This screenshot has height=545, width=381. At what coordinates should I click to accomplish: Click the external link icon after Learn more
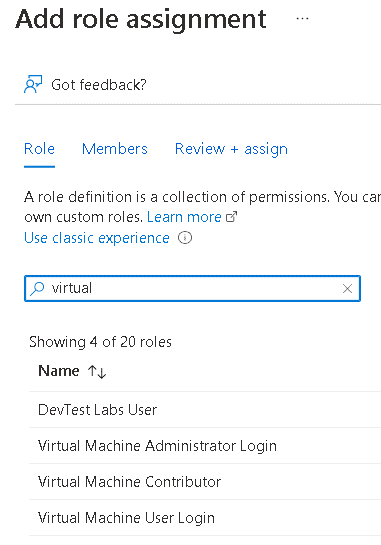(x=232, y=217)
